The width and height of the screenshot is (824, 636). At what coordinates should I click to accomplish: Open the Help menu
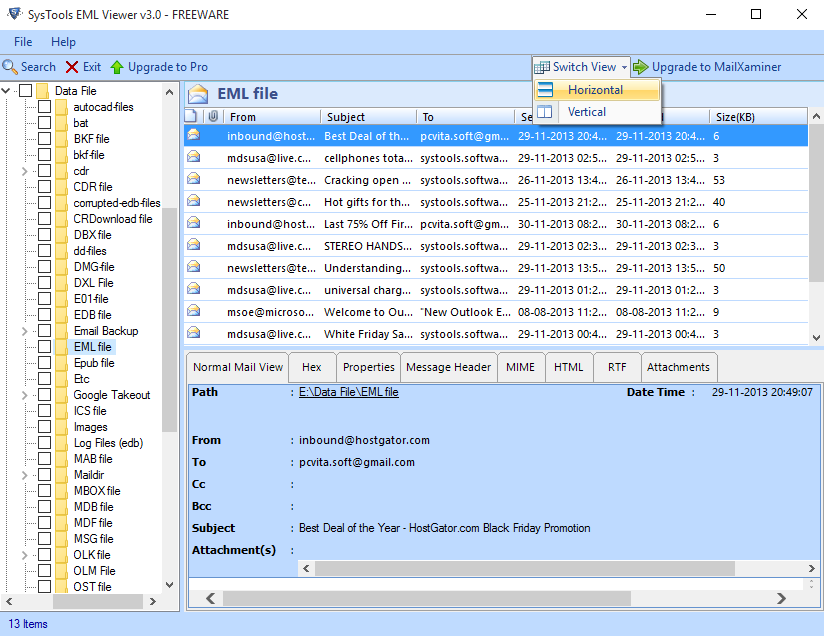click(63, 42)
